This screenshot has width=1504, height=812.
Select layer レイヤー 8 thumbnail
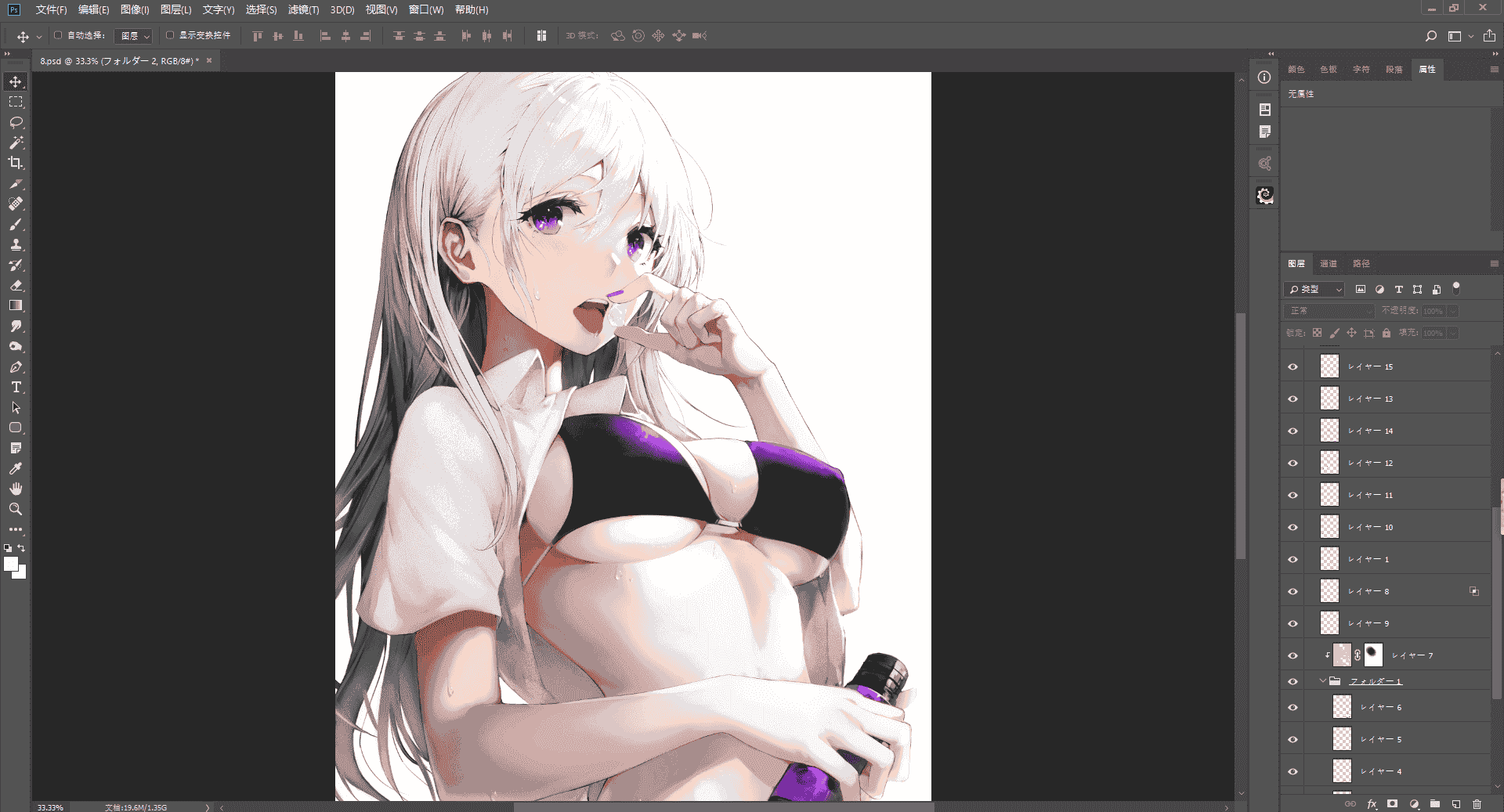[1329, 591]
